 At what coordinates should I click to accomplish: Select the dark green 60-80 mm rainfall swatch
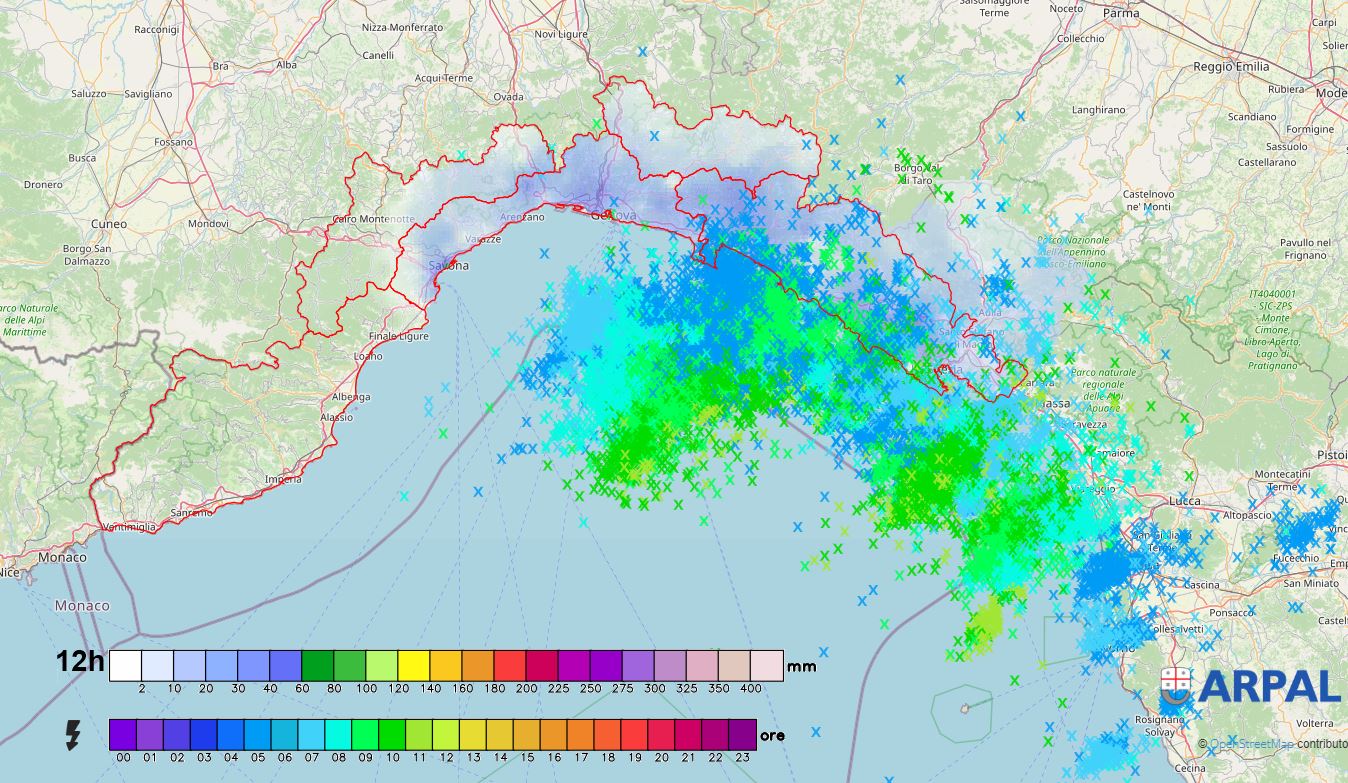point(318,665)
